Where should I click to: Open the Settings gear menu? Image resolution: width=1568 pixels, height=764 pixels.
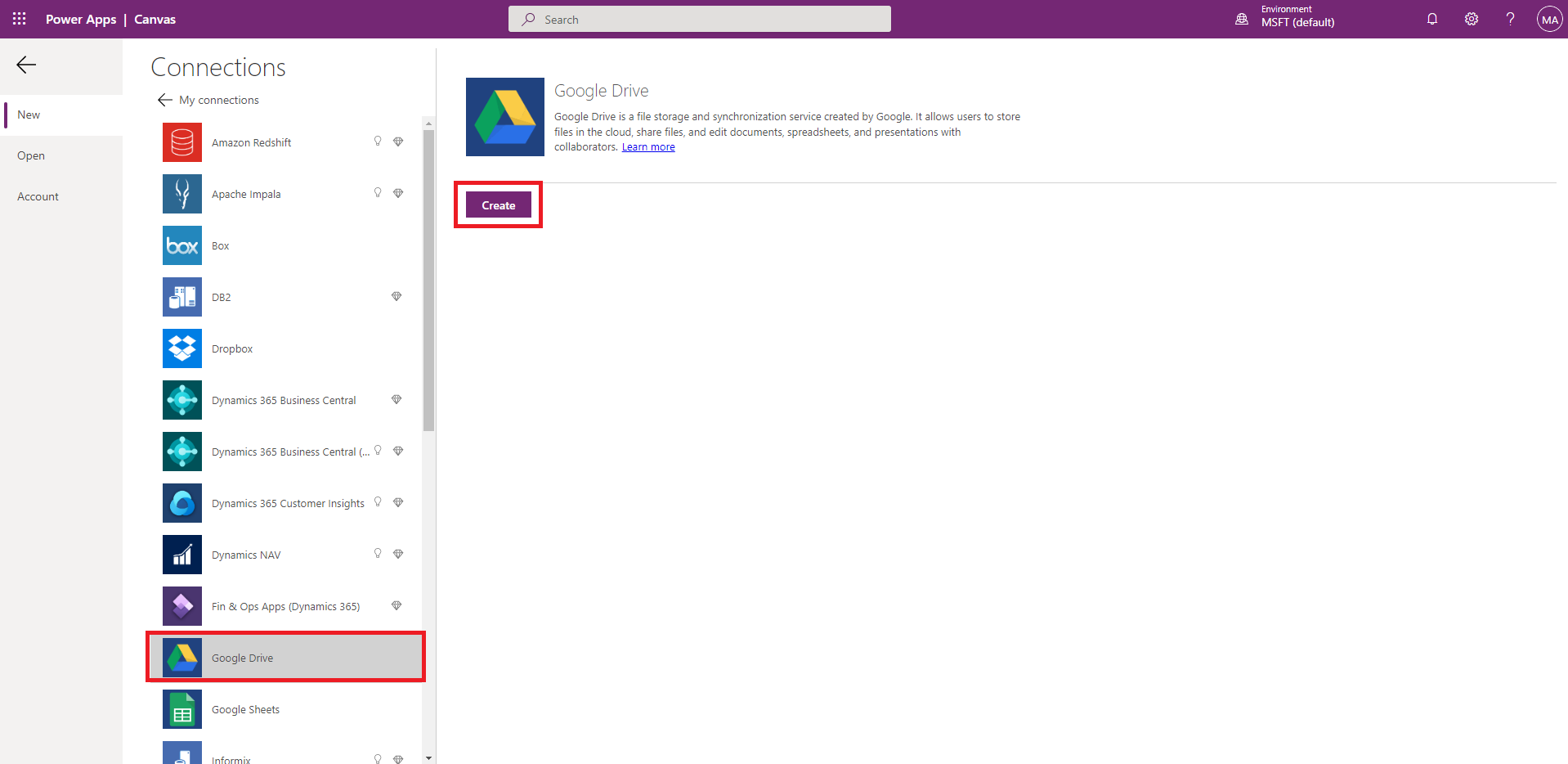click(1471, 18)
